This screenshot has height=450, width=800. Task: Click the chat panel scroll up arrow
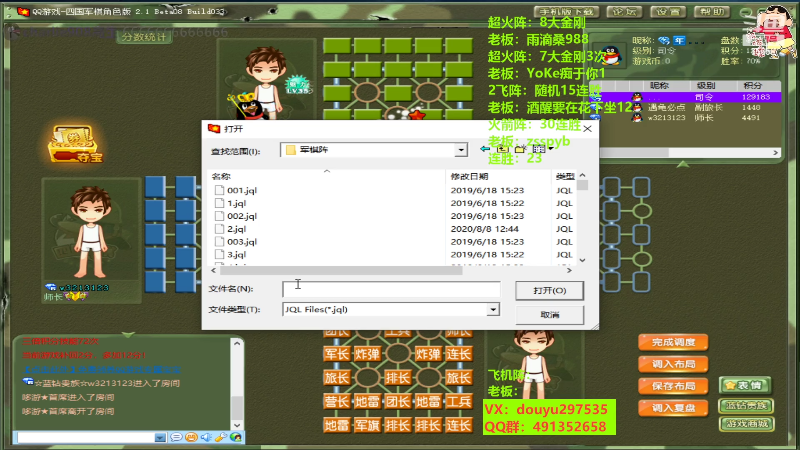(x=237, y=343)
